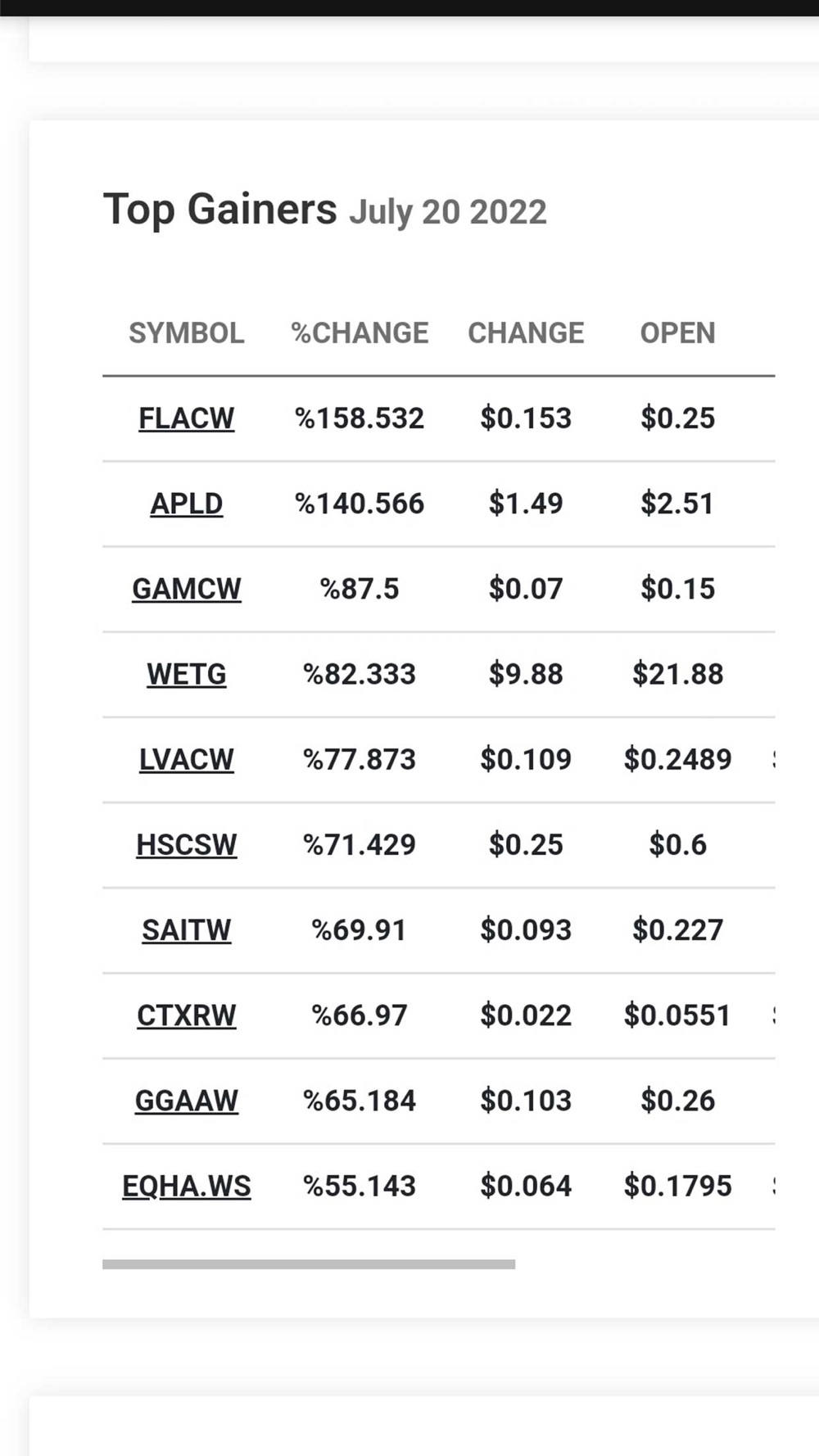This screenshot has height=1456, width=819.
Task: Click the table's horizontal scrollbar
Action: [x=309, y=1264]
